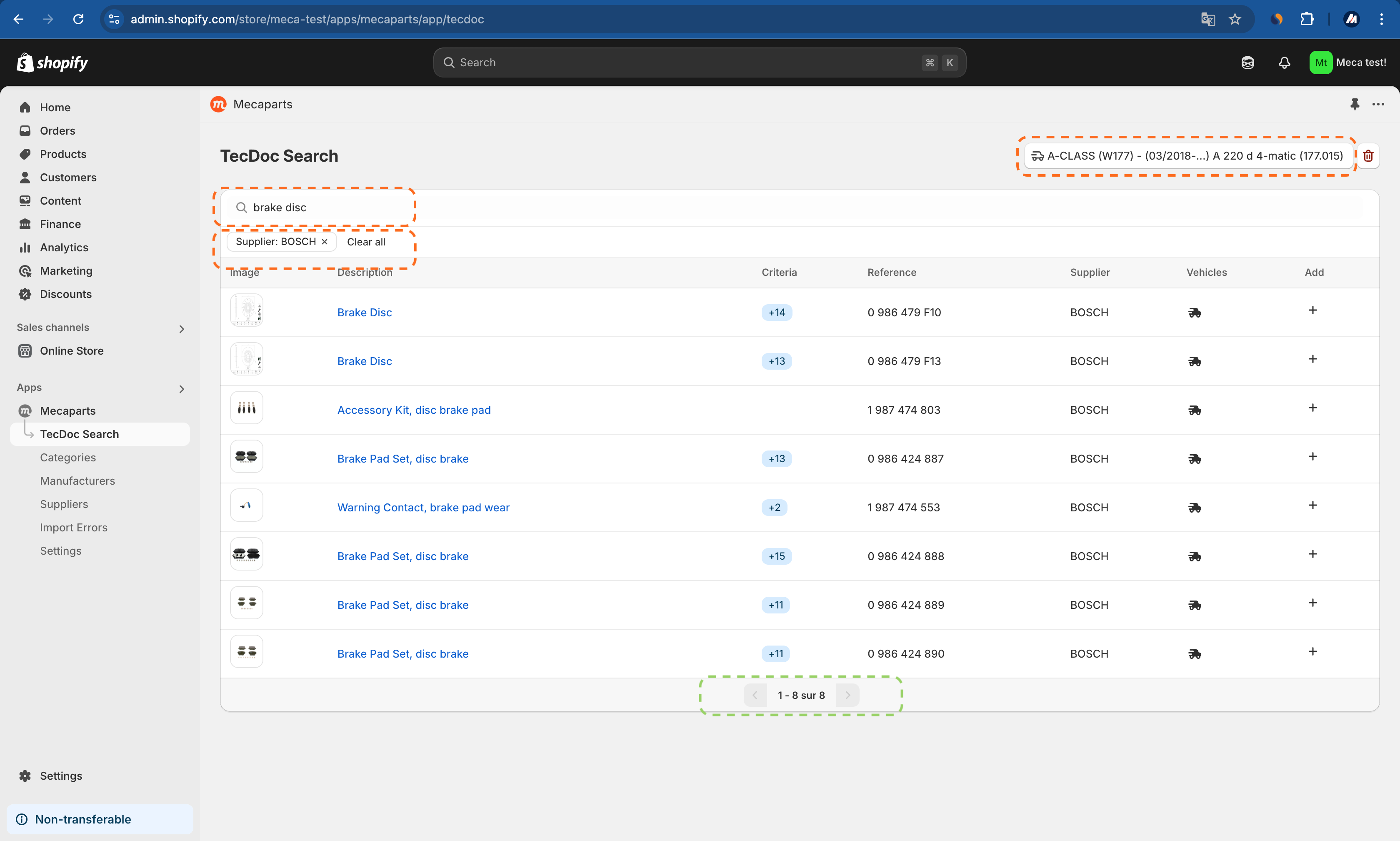Image resolution: width=1400 pixels, height=841 pixels.
Task: Expand +13 criteria for 0 986 479 F13
Action: point(777,361)
